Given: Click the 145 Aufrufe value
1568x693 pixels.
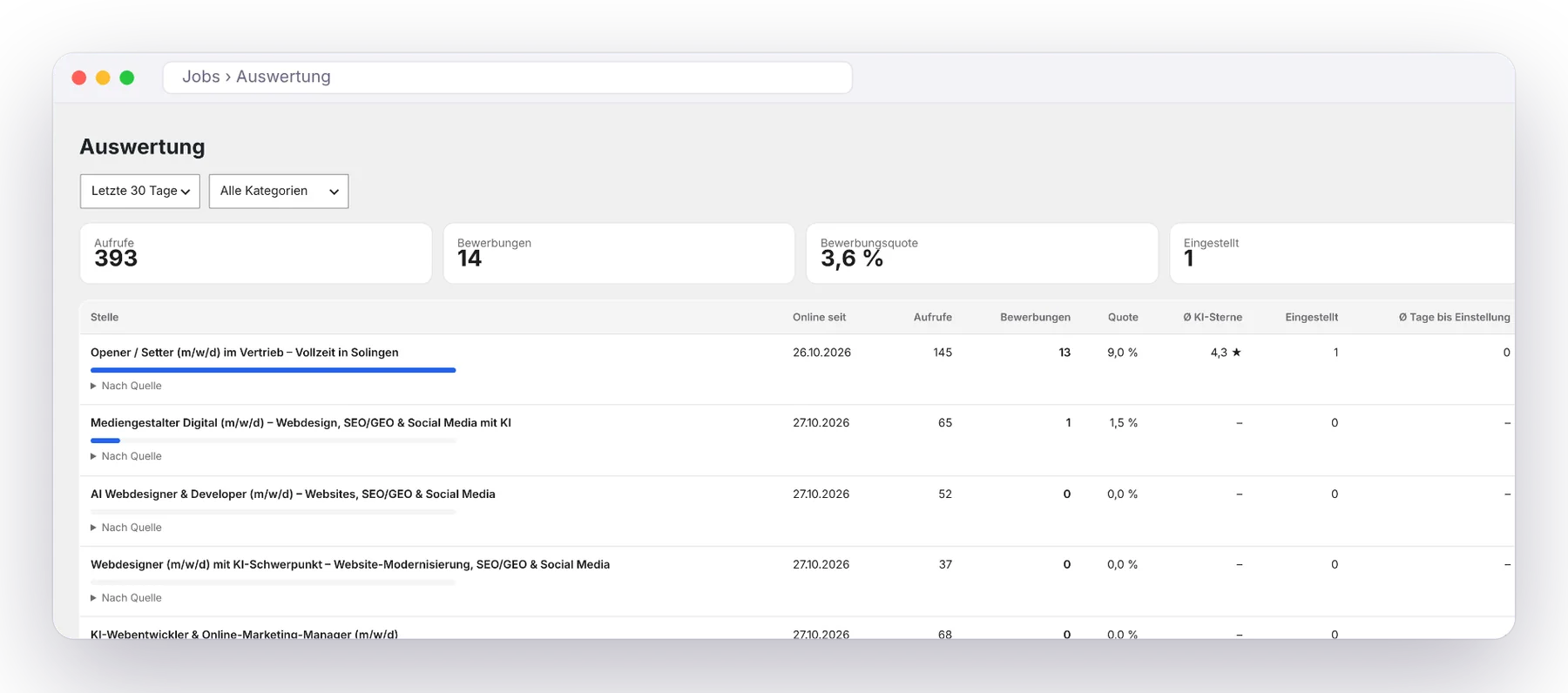Looking at the screenshot, I should pos(943,353).
